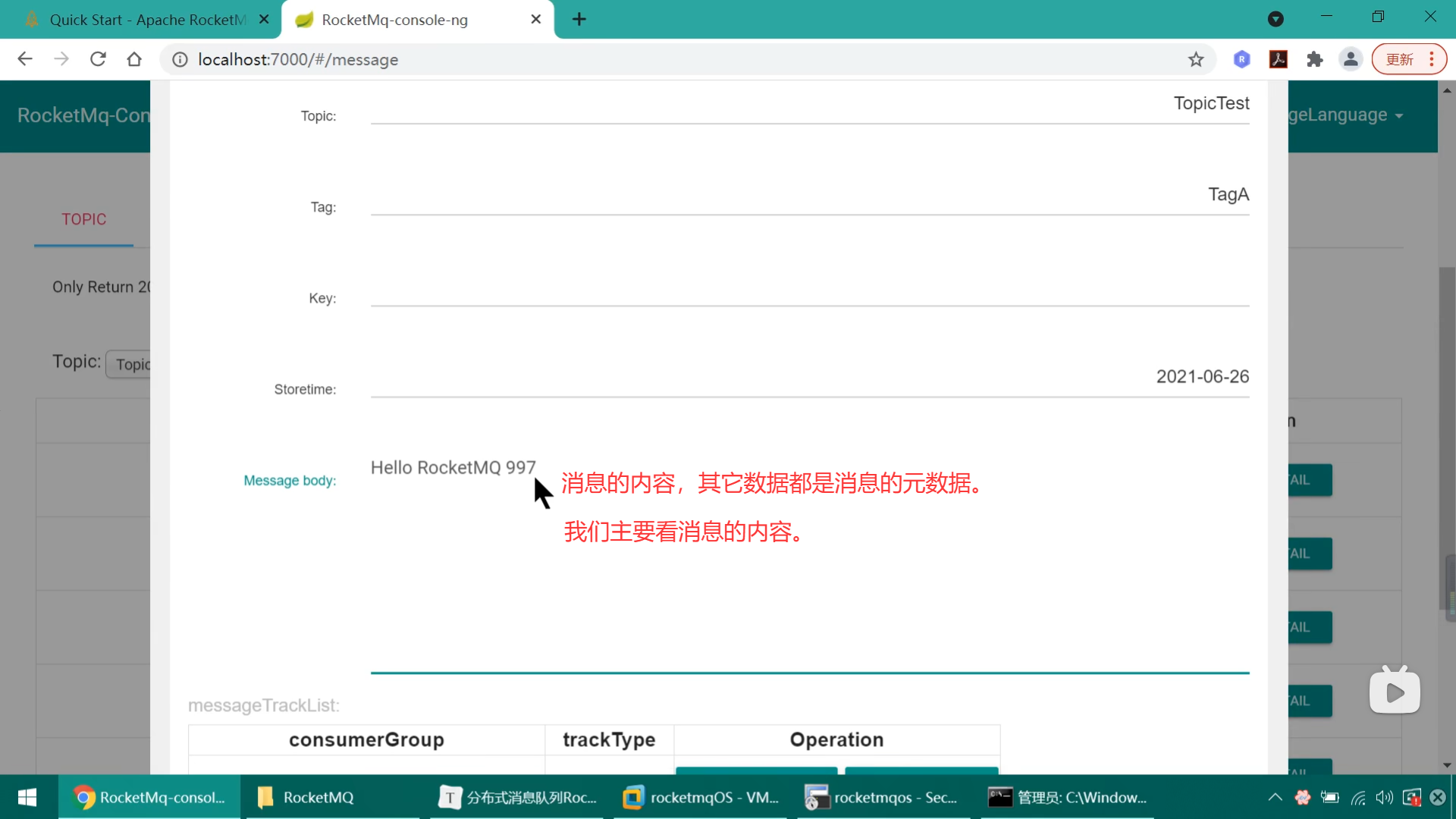This screenshot has height=819, width=1456.
Task: Open the home page icon
Action: click(x=134, y=59)
